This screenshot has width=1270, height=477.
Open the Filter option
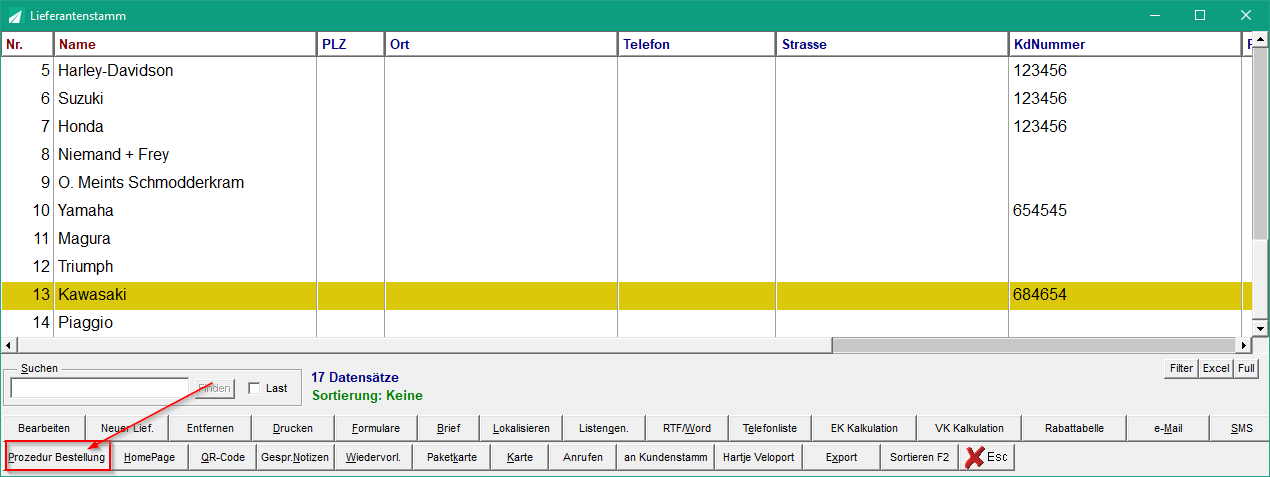click(1181, 368)
